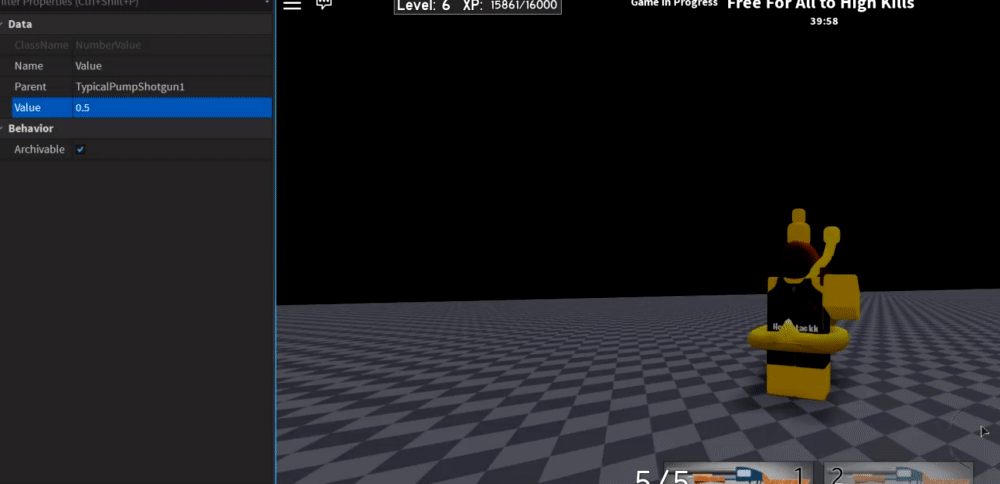Click the 'Game in Progress' status text
This screenshot has height=484, width=1000.
[x=674, y=3]
